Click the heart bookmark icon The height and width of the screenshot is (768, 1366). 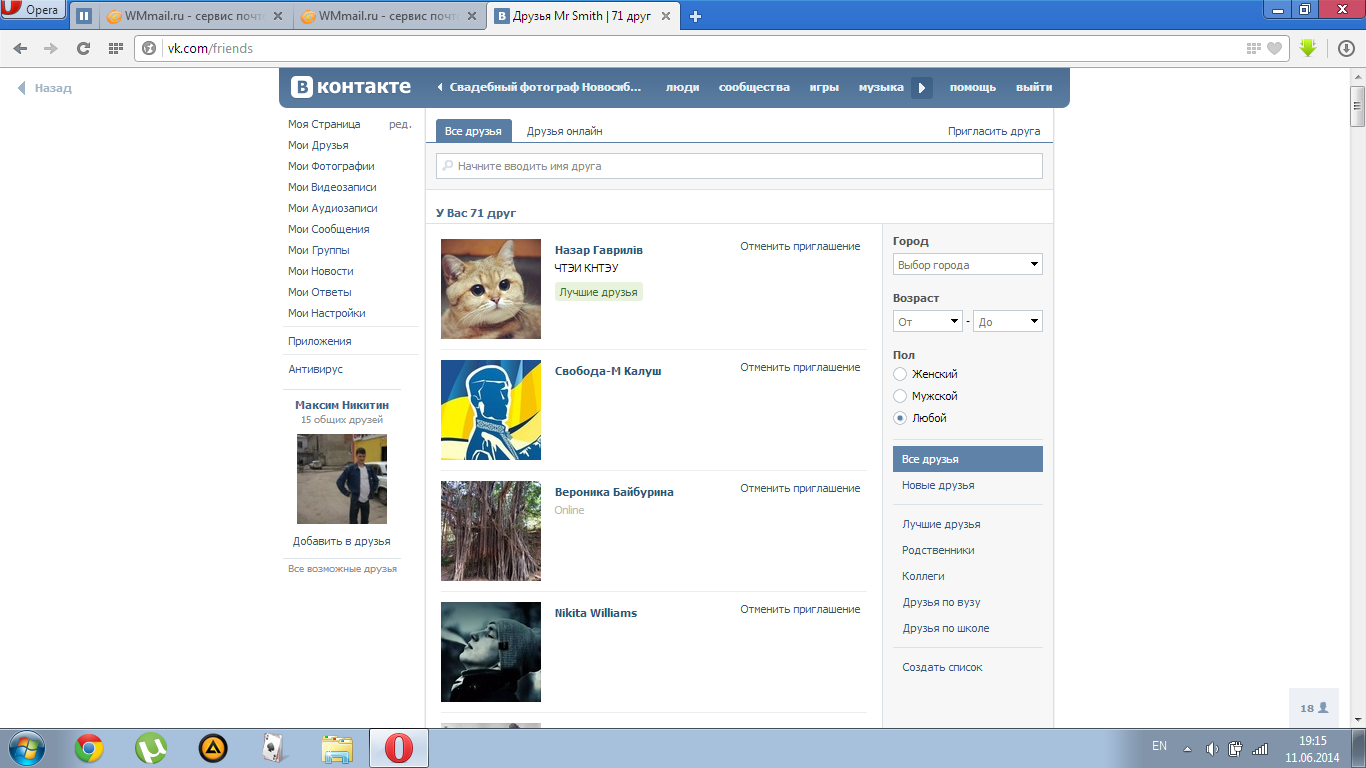(x=1274, y=48)
